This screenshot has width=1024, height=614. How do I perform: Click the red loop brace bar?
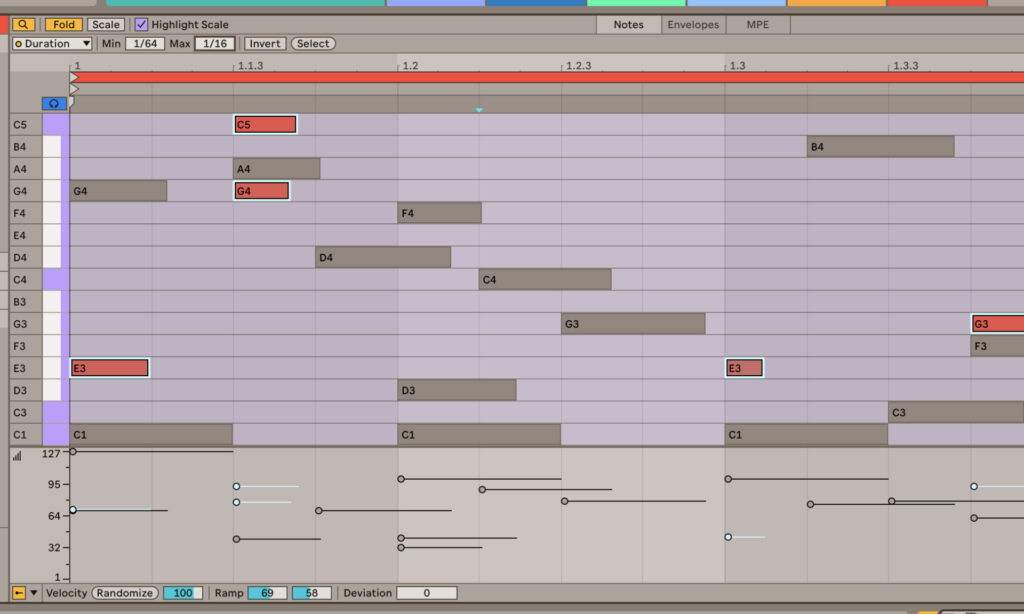(x=549, y=77)
